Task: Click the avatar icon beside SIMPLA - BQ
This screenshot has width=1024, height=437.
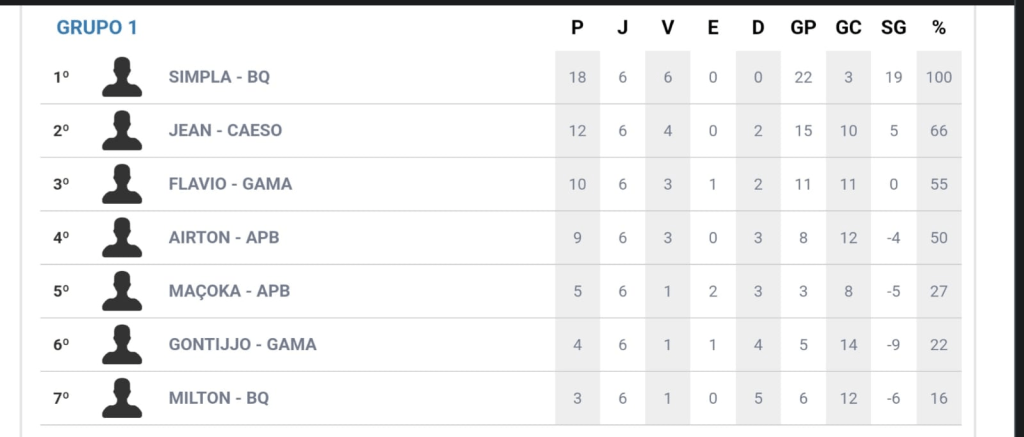Action: pyautogui.click(x=122, y=77)
